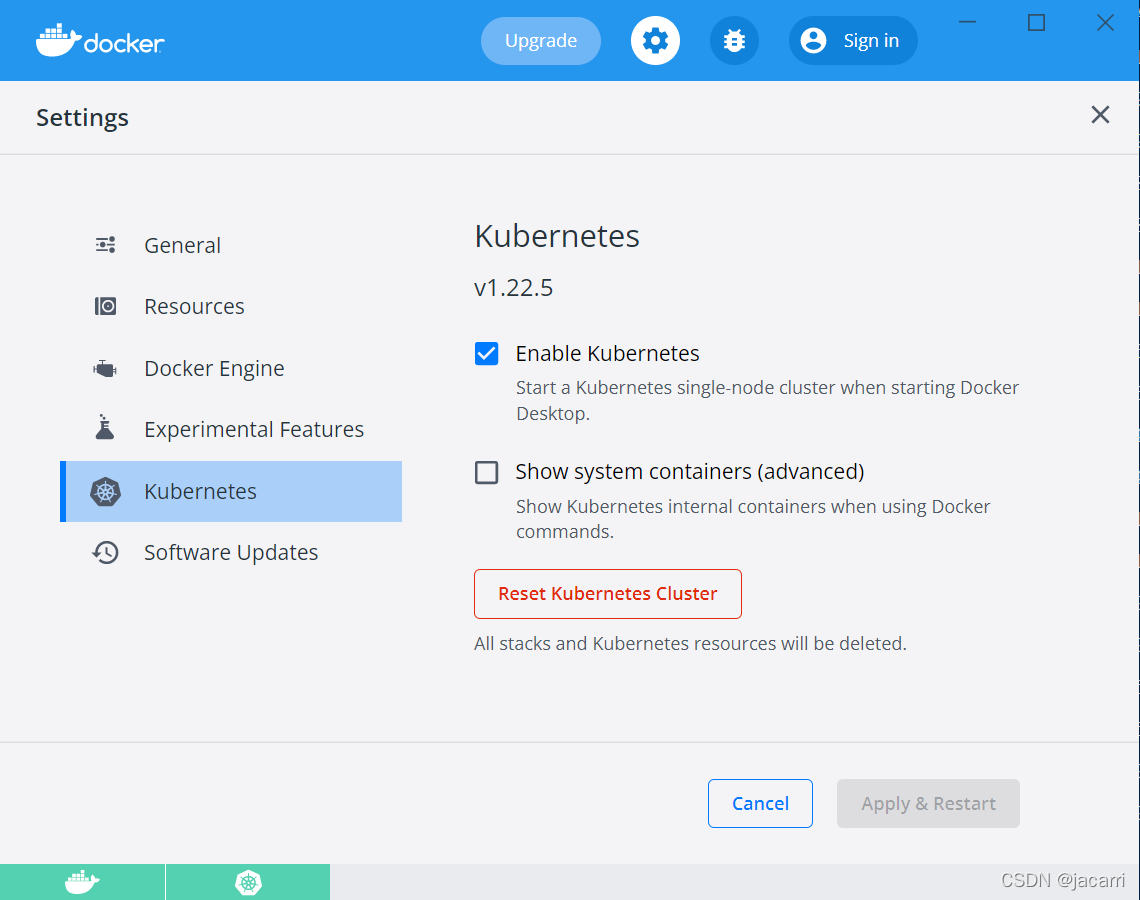Click the user avatar icon next to Sign in
Image resolution: width=1140 pixels, height=900 pixels.
(x=814, y=41)
